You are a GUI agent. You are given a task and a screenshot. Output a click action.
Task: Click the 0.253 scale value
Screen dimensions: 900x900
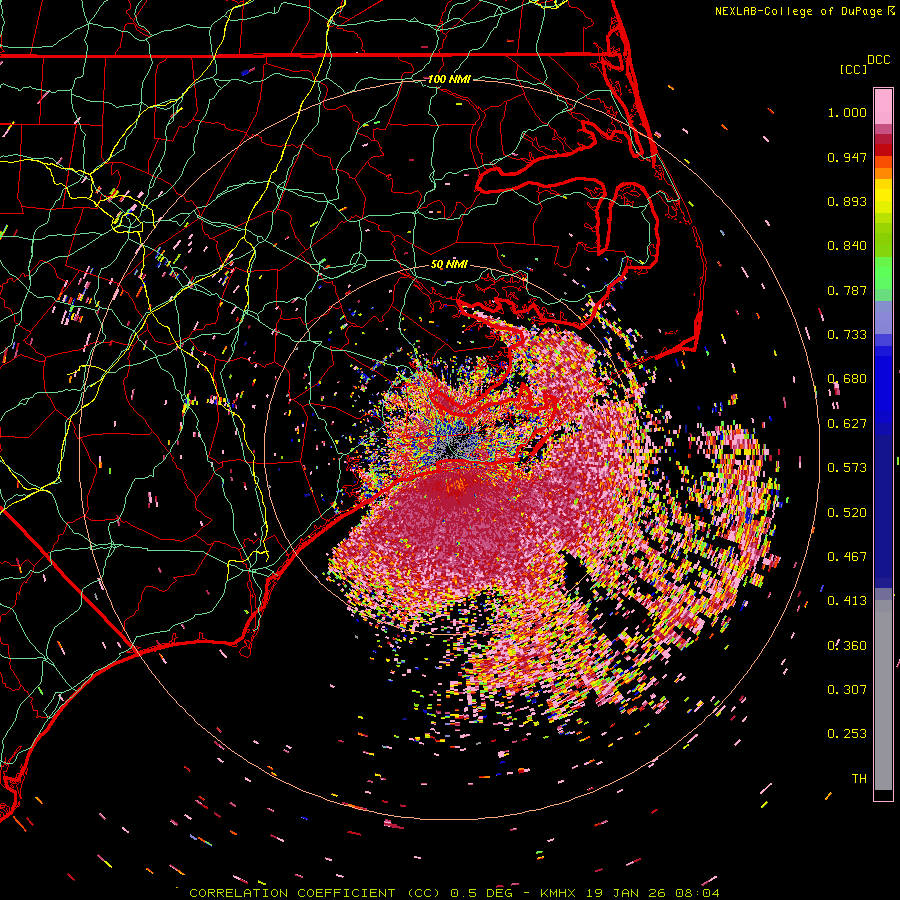[x=847, y=734]
